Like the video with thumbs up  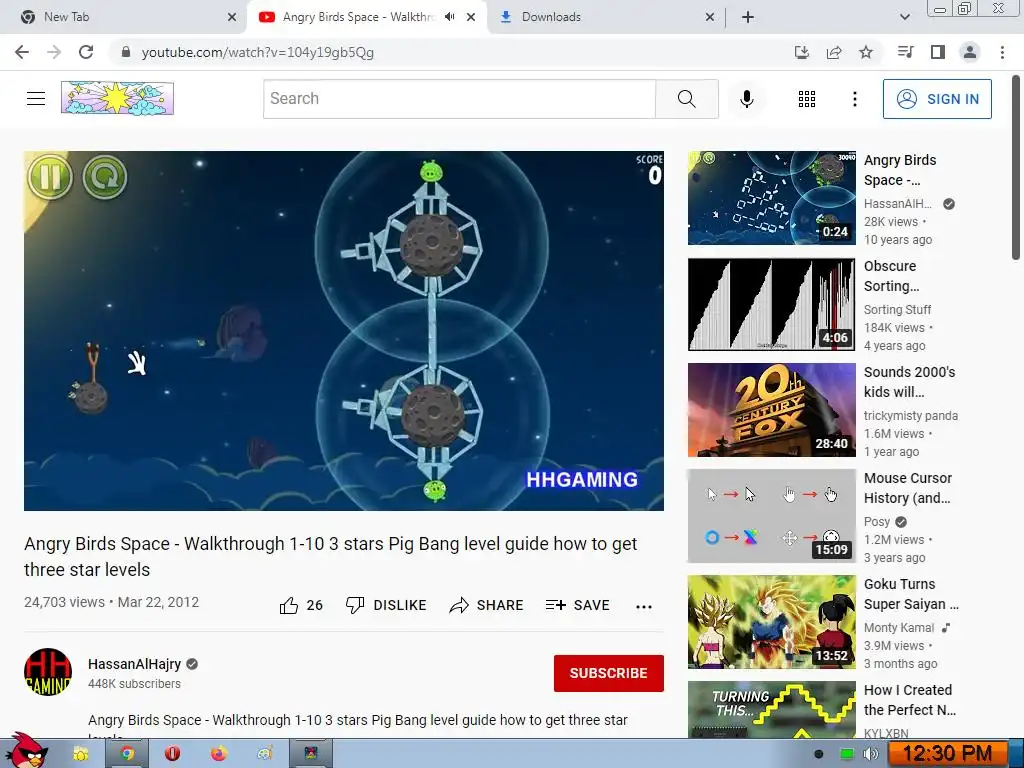click(289, 605)
